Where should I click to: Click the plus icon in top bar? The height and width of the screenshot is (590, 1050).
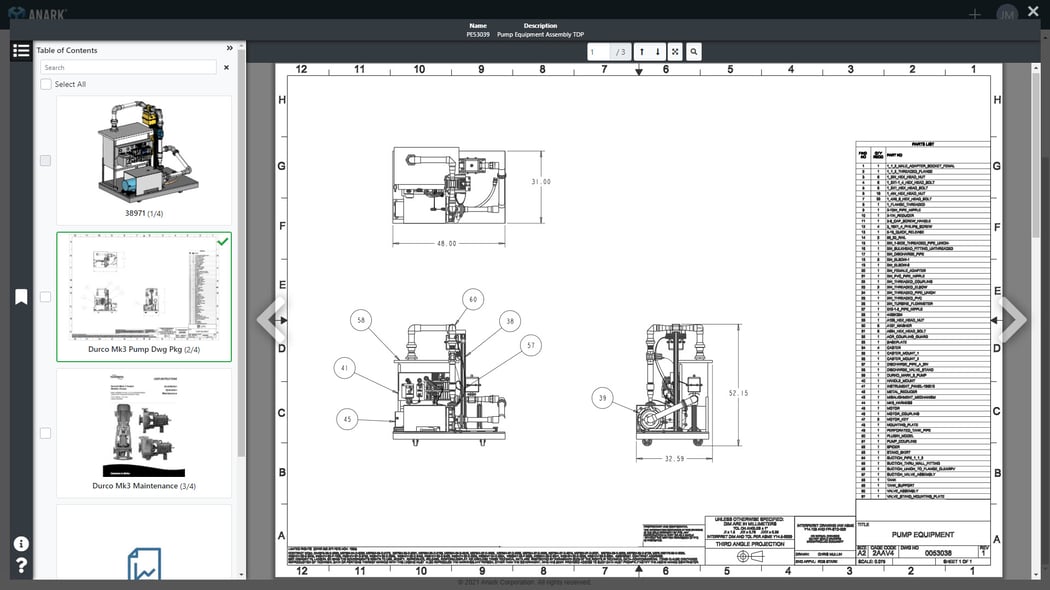[974, 14]
